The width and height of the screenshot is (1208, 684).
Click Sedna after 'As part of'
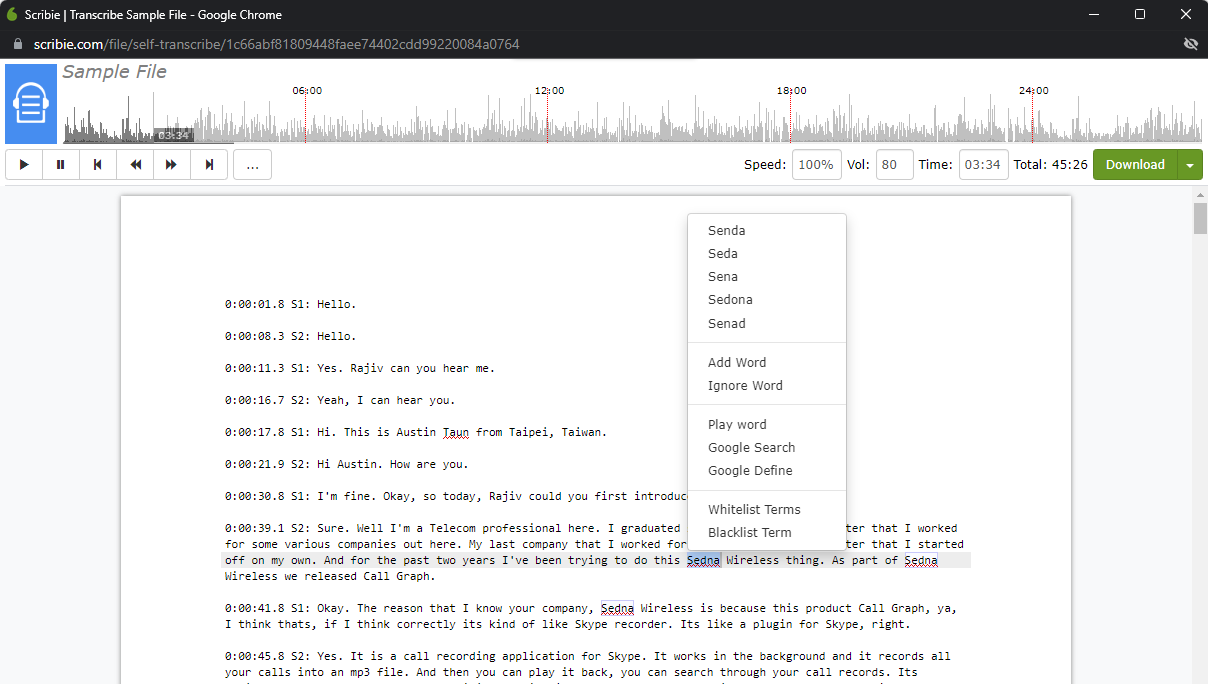(x=921, y=561)
